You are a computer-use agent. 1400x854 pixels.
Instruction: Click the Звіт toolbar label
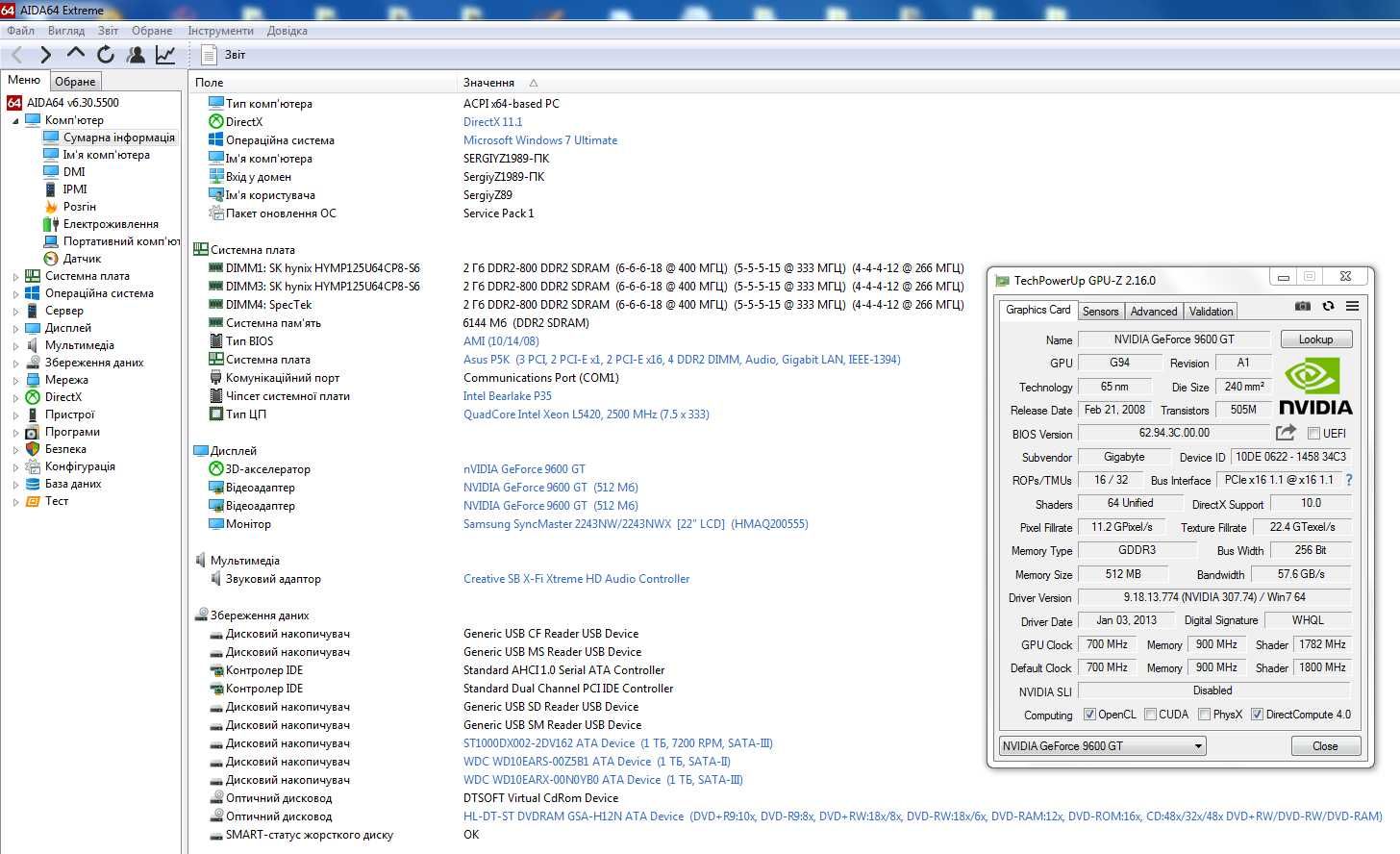[235, 55]
